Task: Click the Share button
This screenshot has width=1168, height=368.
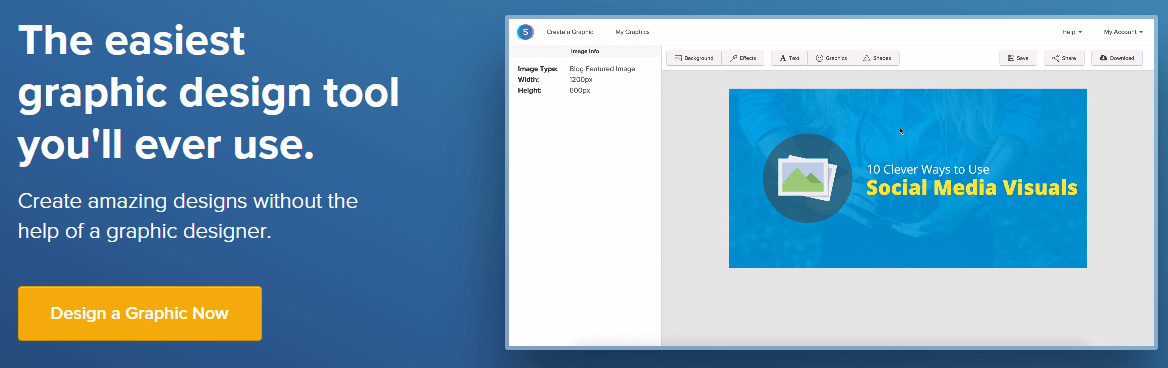Action: 1064,58
